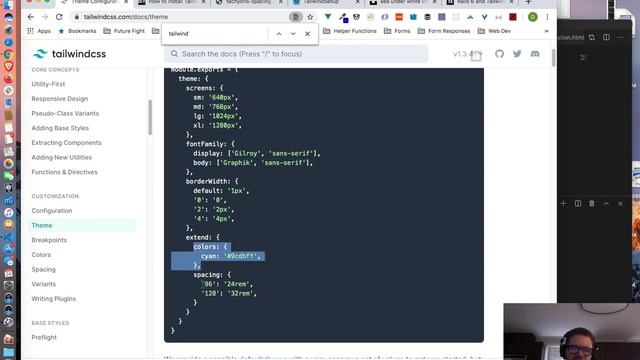Screen dimensions: 640x360
Task: Select the Theme sidebar item
Action: (x=82, y=225)
